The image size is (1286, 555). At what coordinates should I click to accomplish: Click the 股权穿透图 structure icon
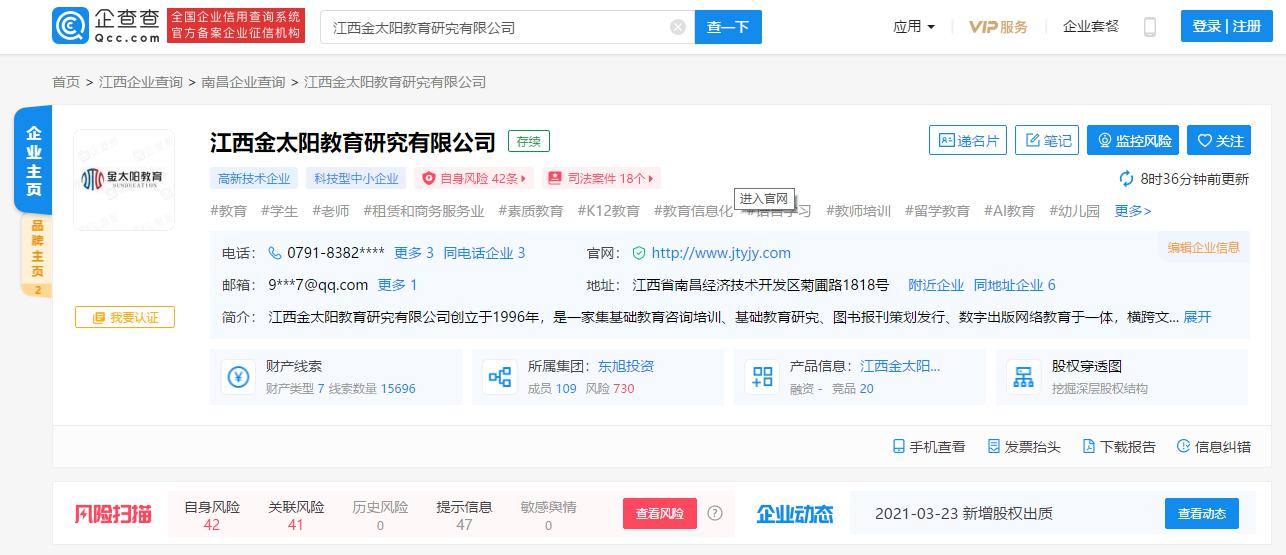pyautogui.click(x=1024, y=377)
